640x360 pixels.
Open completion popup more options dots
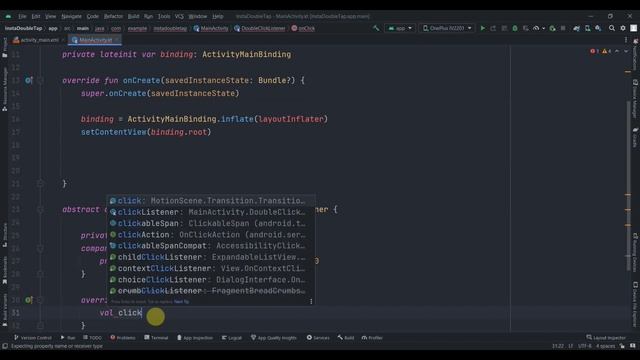point(311,302)
